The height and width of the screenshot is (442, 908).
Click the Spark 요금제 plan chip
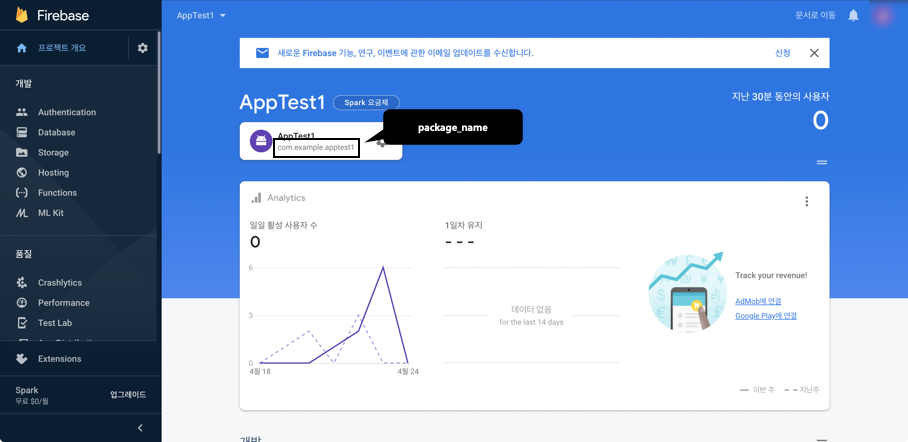(367, 103)
